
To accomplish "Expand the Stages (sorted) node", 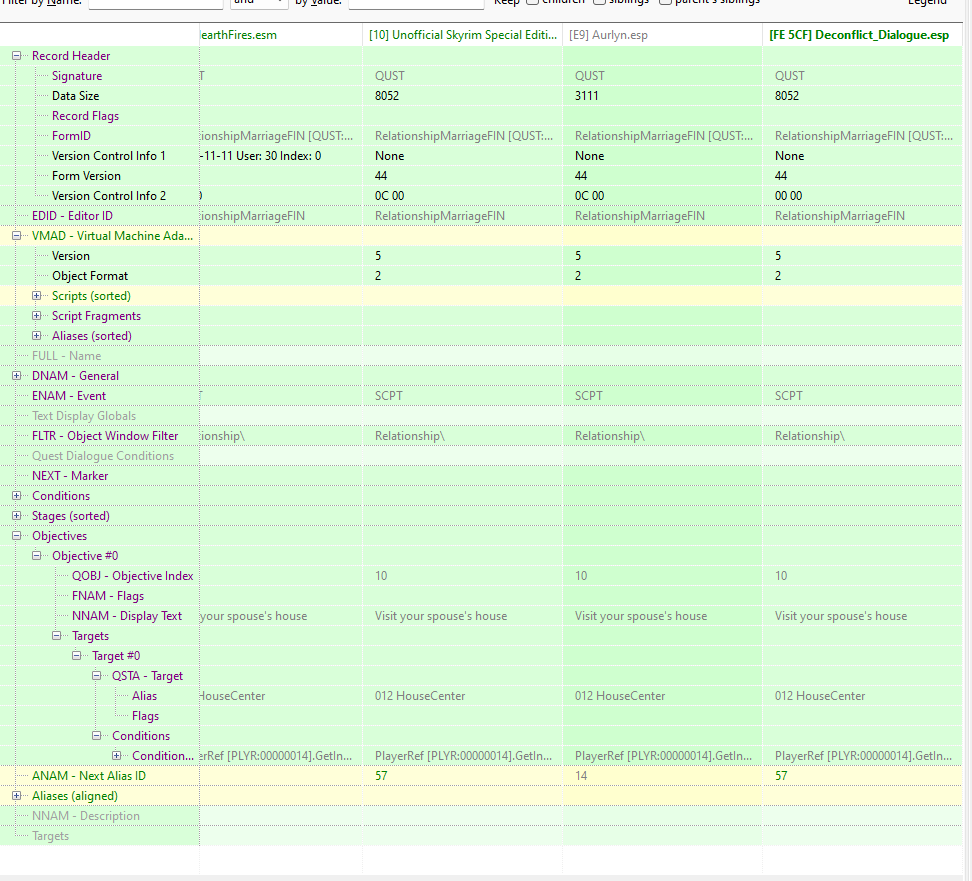I will 17,516.
